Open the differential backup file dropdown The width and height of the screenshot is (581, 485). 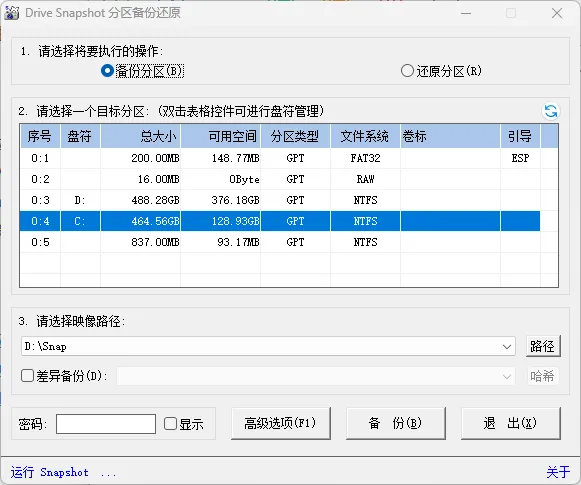coord(507,376)
